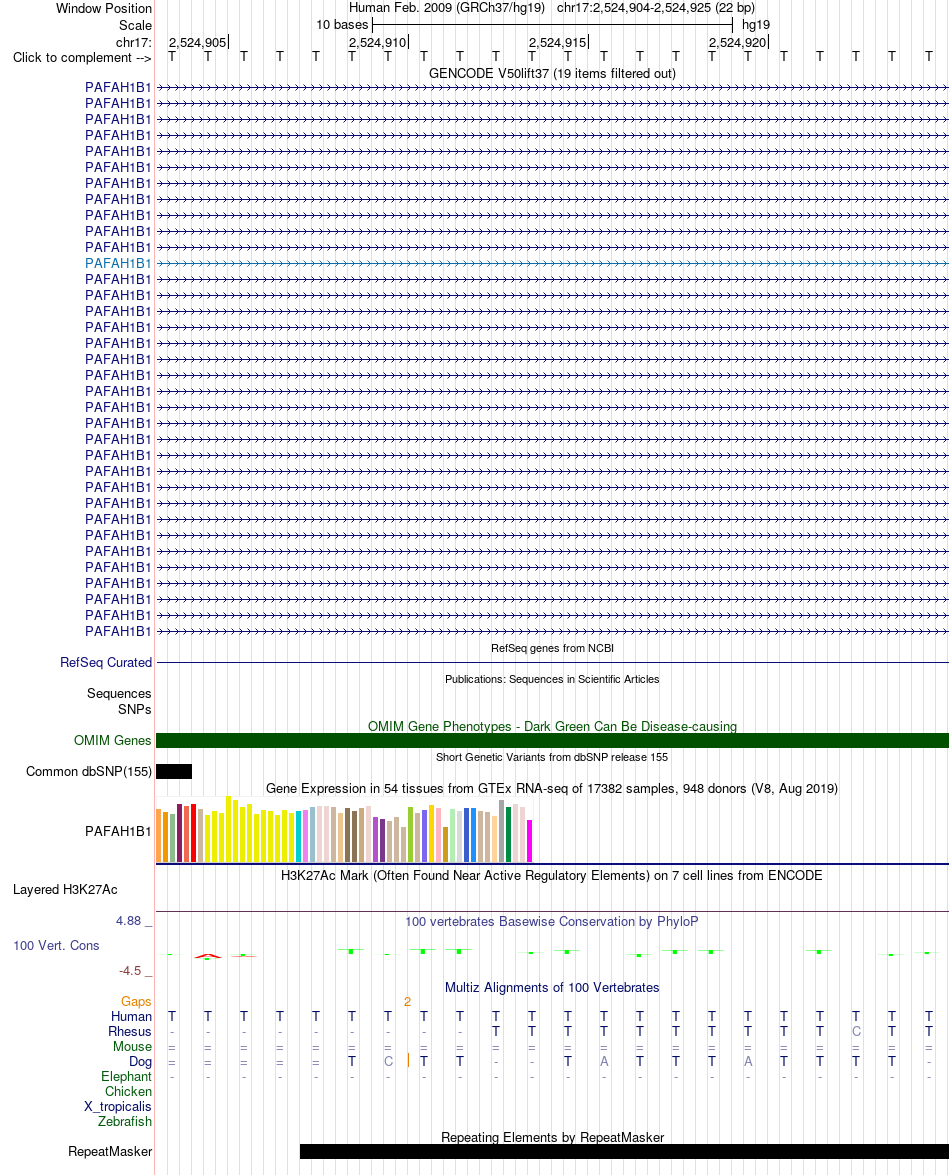This screenshot has height=1175, width=950.
Task: Click the 'SNPs' track label
Action: pyautogui.click(x=134, y=709)
